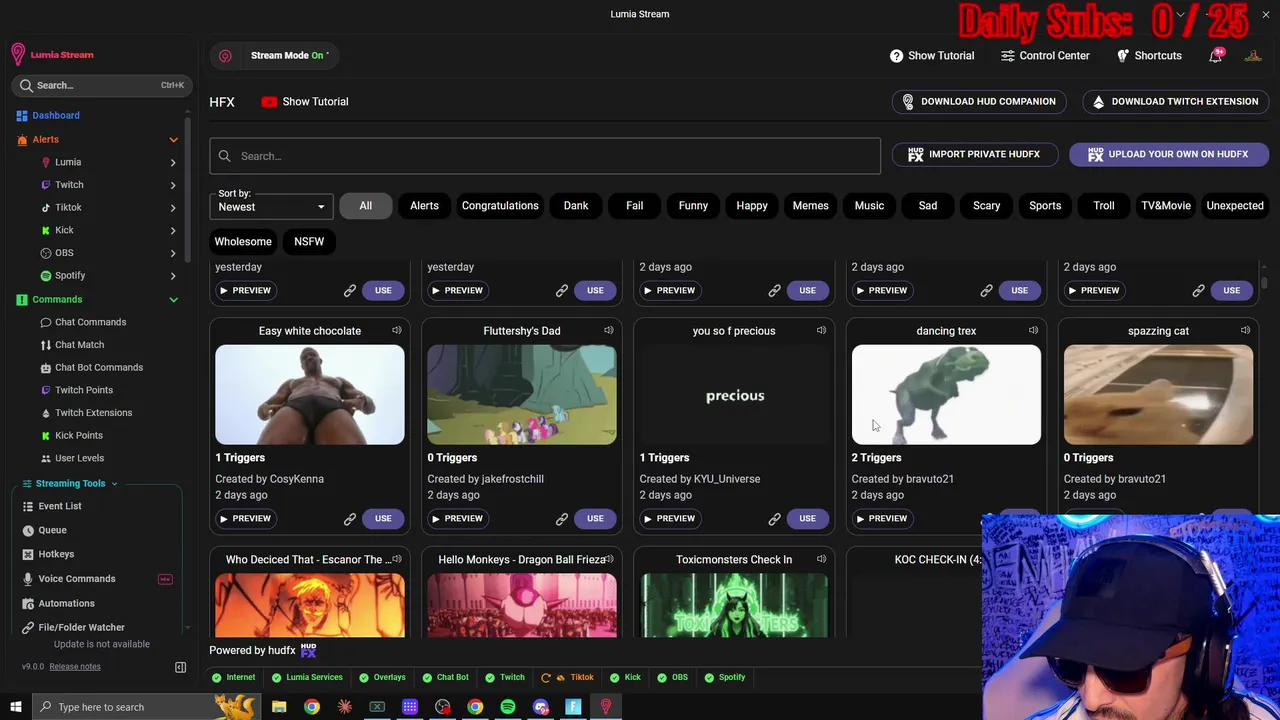Toggle OBS connection status
Screen dimensions: 1280x720
tap(671, 677)
